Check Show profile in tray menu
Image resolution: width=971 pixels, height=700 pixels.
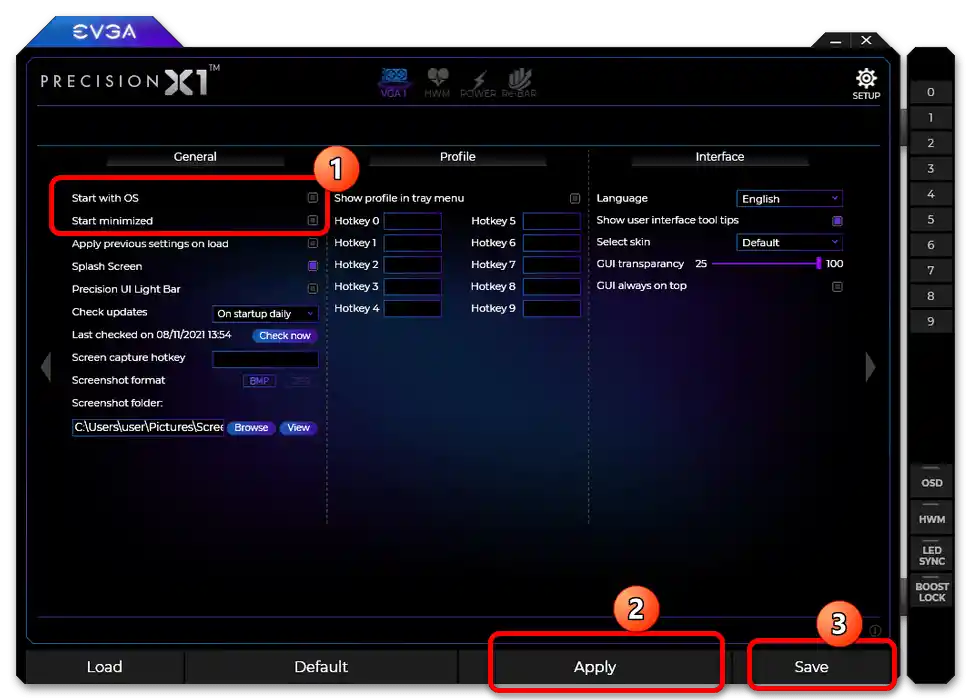point(575,198)
